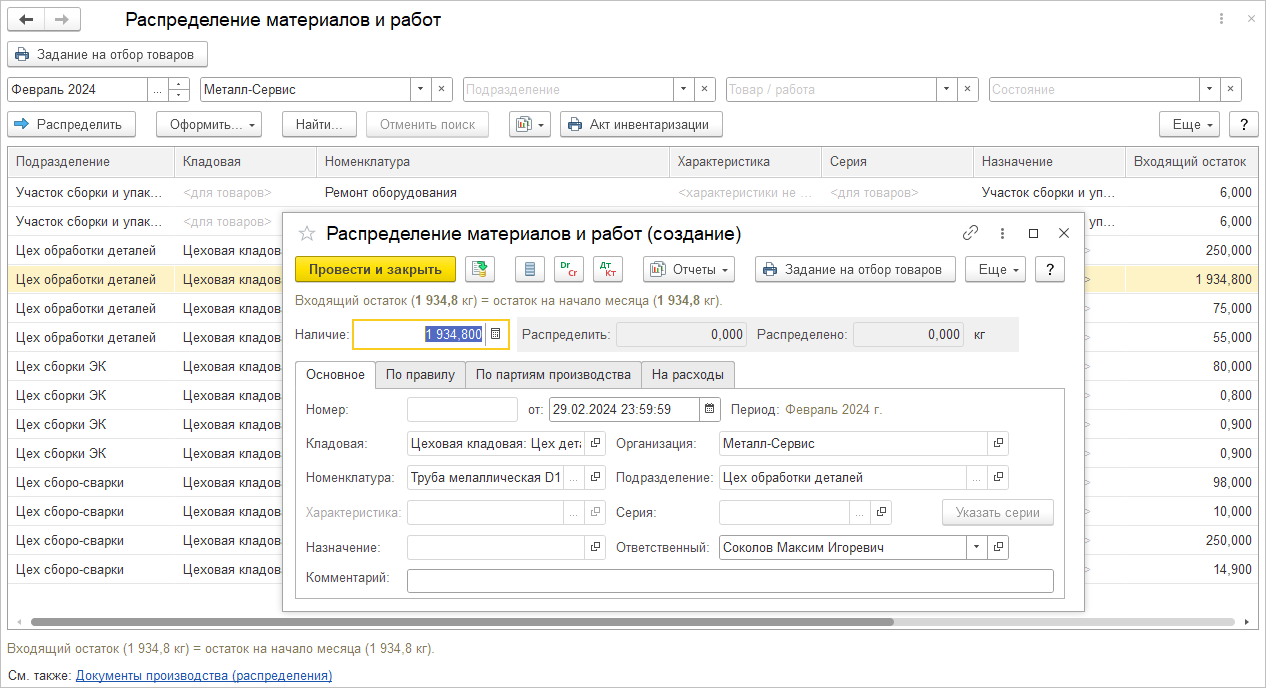Open Документы производства (распределения) link
The image size is (1269, 692).
[204, 676]
